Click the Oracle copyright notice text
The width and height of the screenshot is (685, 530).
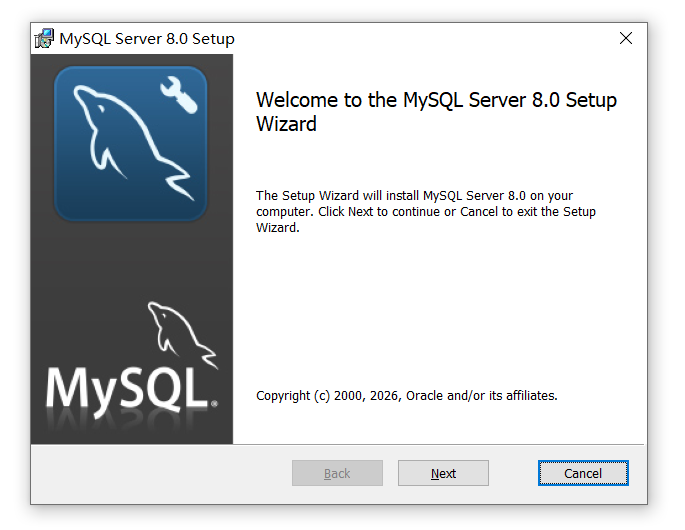tap(406, 395)
